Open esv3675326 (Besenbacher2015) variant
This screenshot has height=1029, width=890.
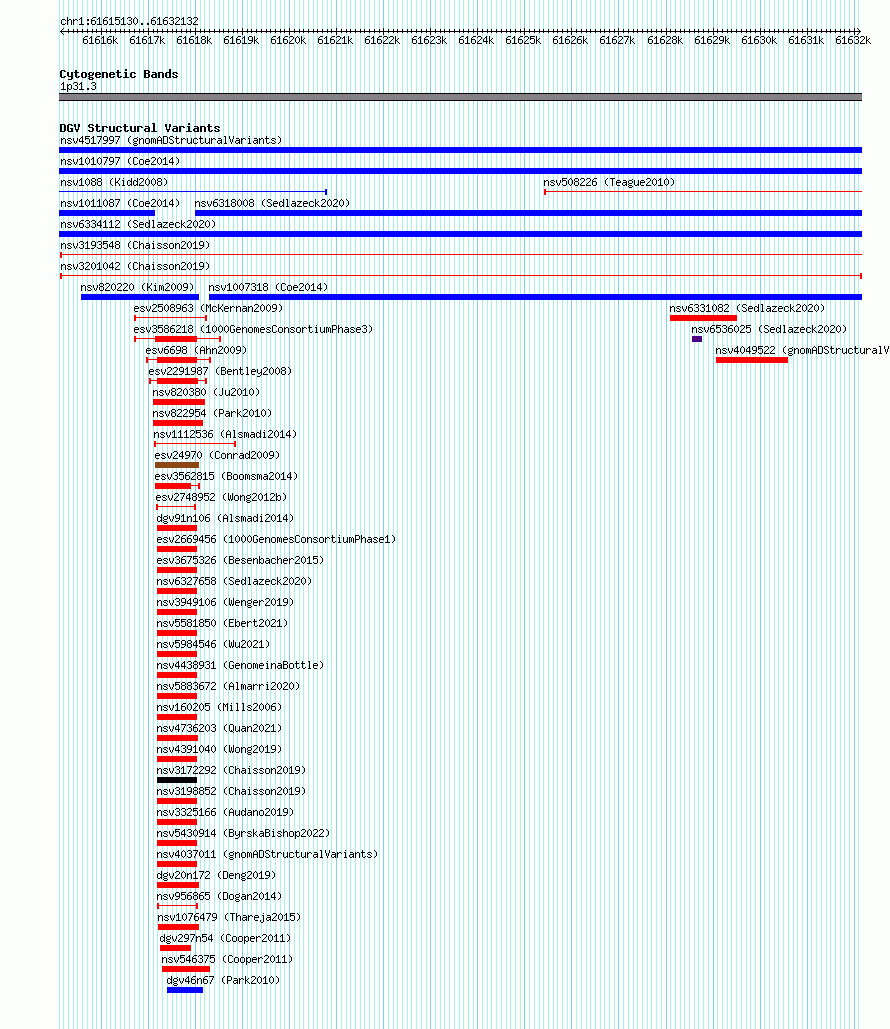240,560
